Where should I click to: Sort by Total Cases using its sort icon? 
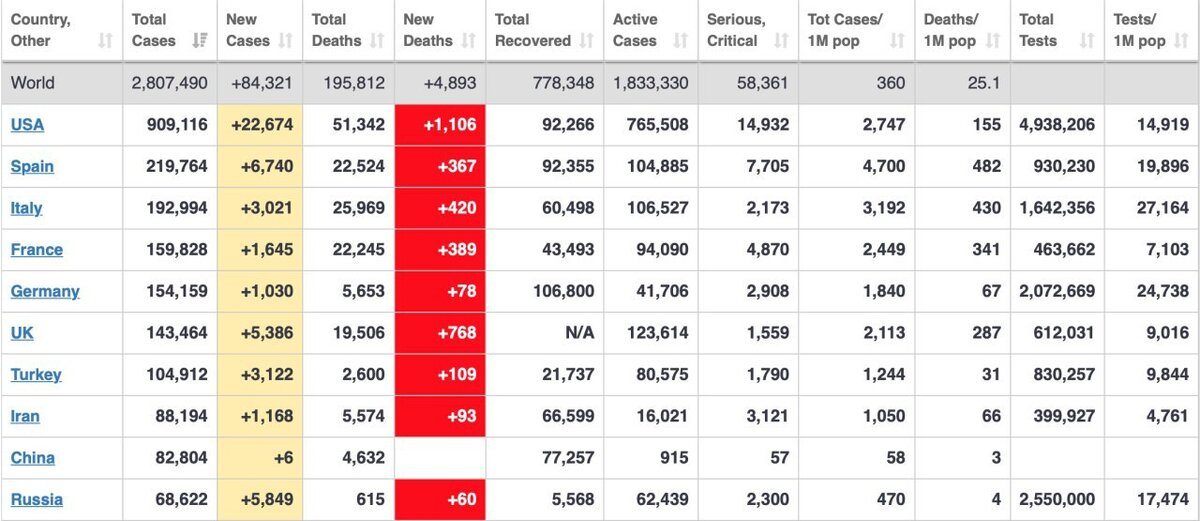198,41
